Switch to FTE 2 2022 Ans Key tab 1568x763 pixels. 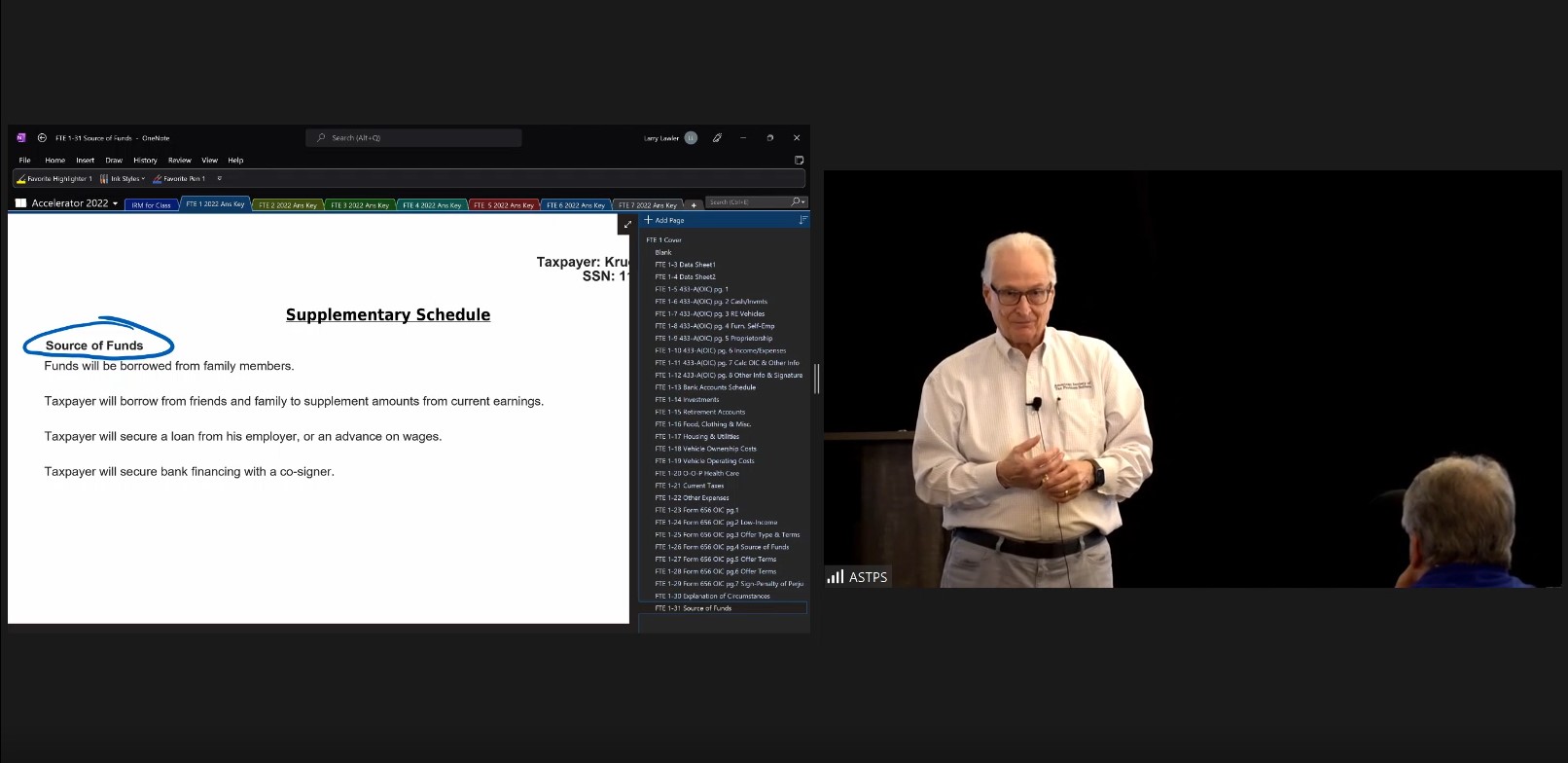pyautogui.click(x=288, y=205)
